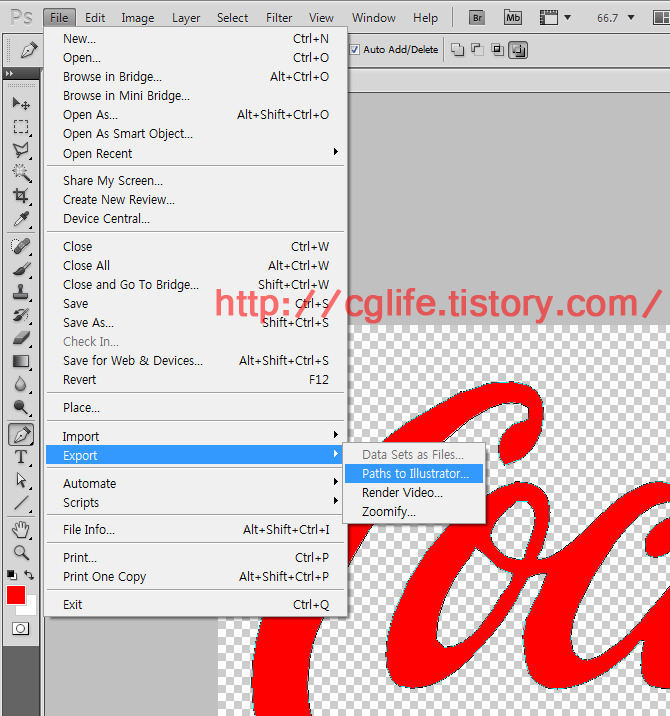Click the red foreground color swatch
The width and height of the screenshot is (670, 716).
[x=16, y=595]
